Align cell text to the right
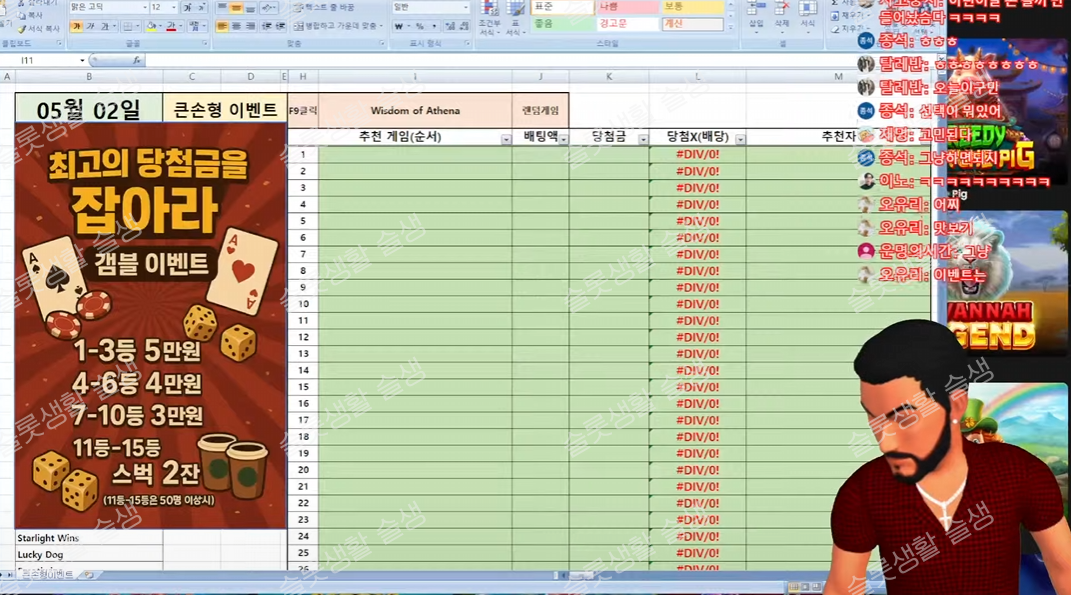Image resolution: width=1071 pixels, height=595 pixels. point(249,27)
